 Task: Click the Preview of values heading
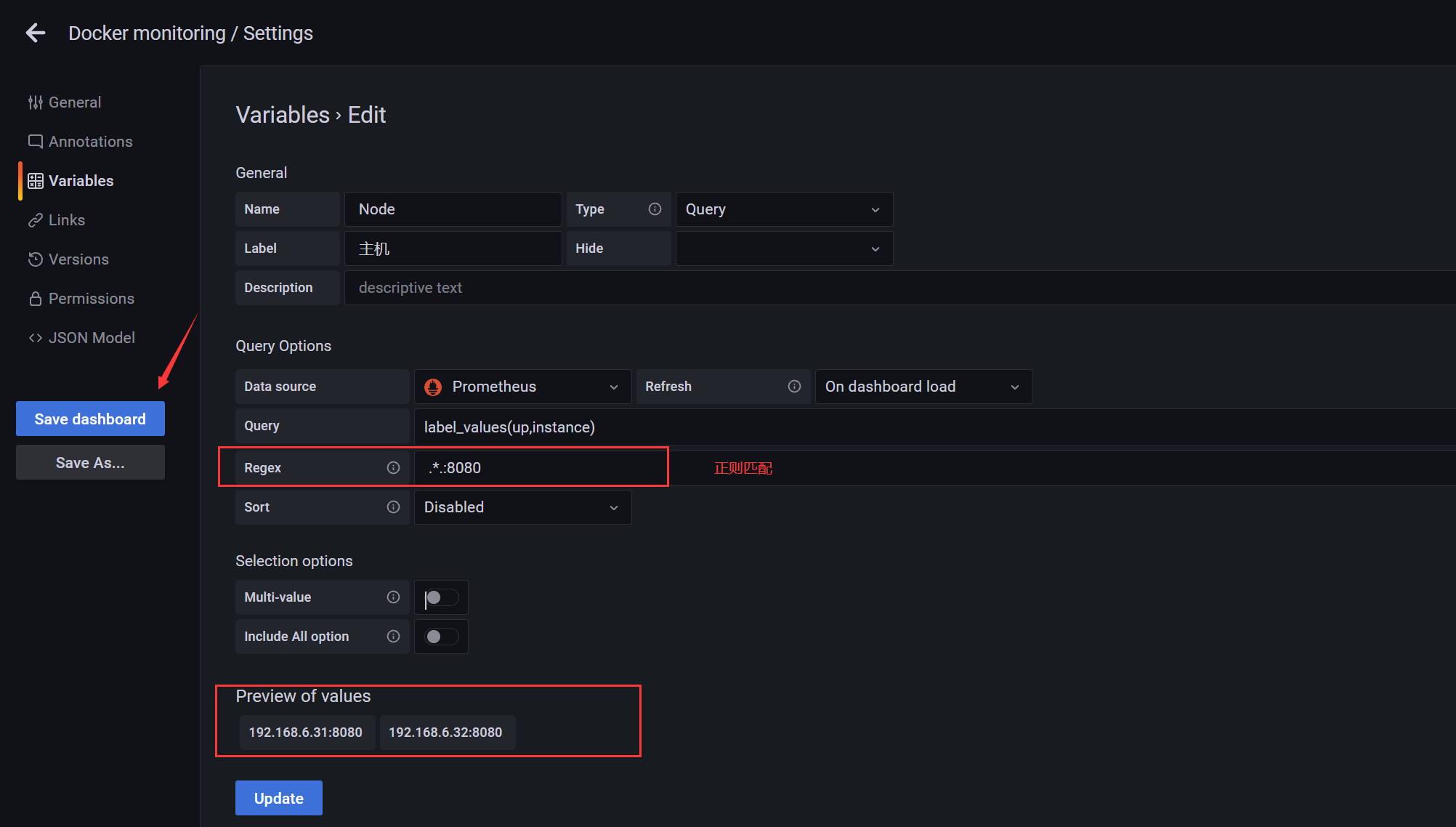(x=303, y=696)
